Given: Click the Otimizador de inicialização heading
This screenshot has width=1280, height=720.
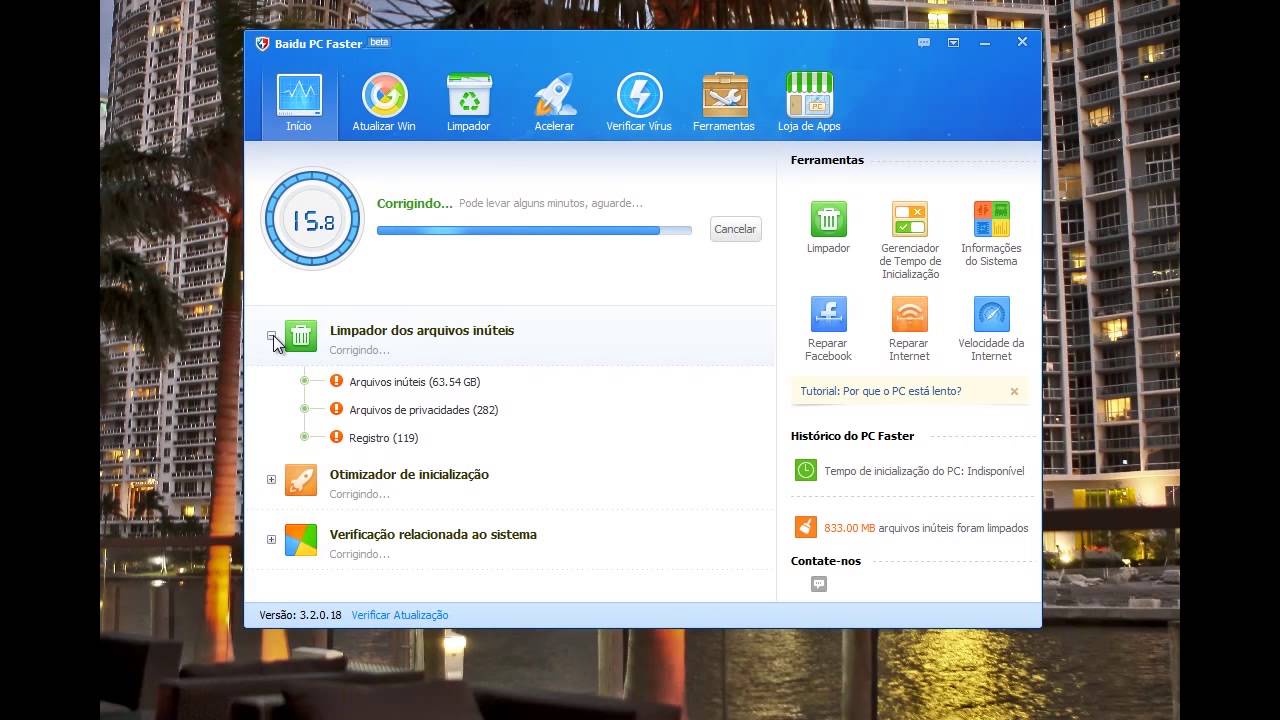Looking at the screenshot, I should tap(409, 474).
